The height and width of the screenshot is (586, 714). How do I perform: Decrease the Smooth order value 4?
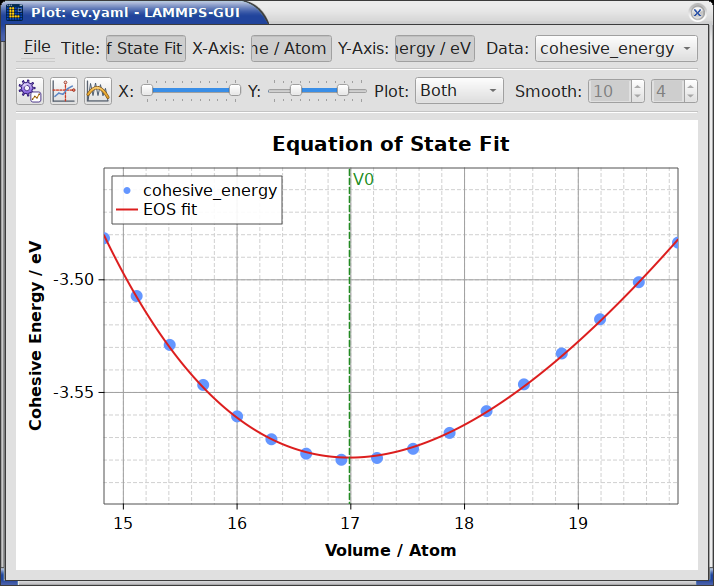(690, 96)
